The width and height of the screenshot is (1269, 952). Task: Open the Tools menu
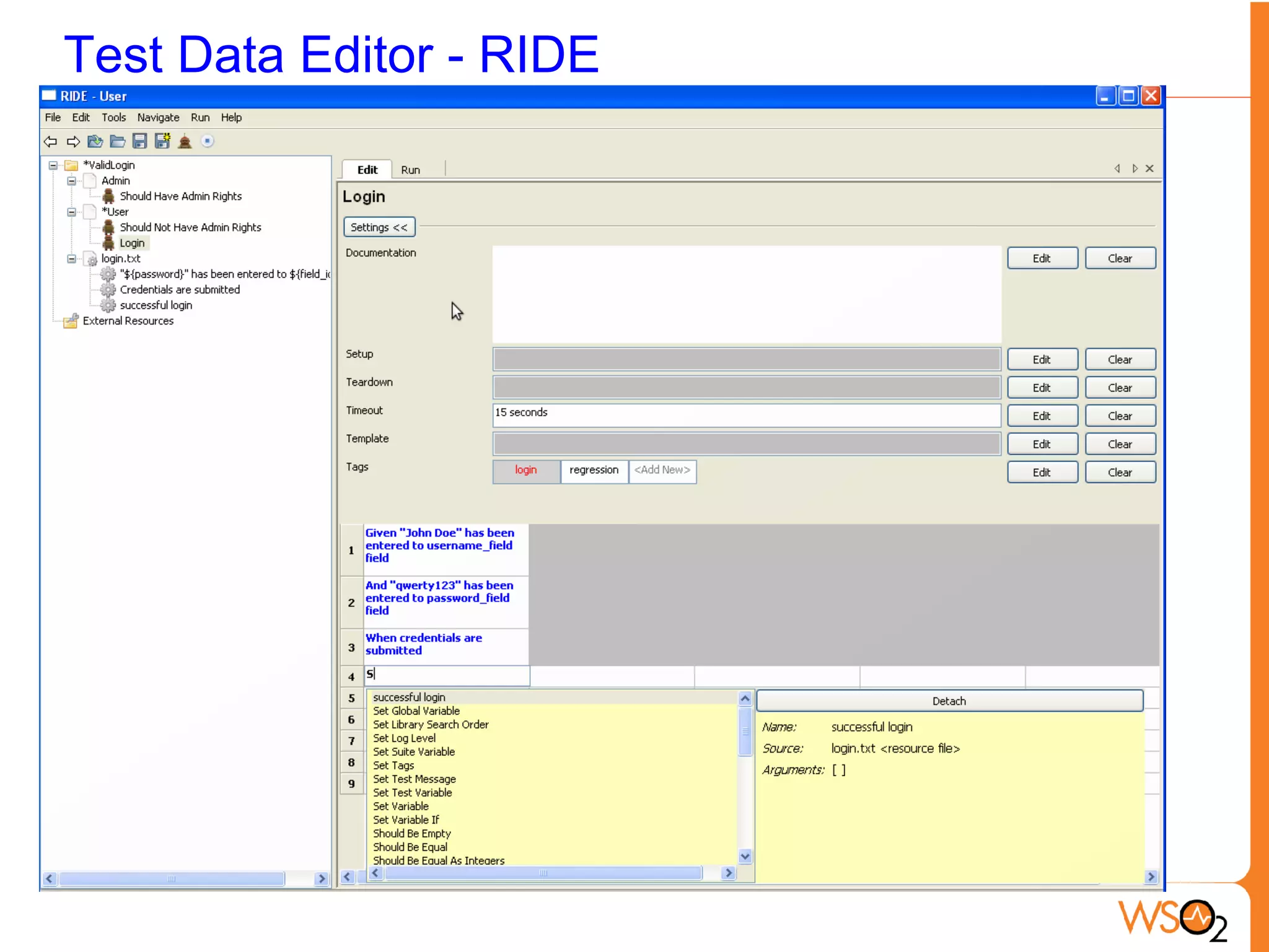pyautogui.click(x=114, y=118)
